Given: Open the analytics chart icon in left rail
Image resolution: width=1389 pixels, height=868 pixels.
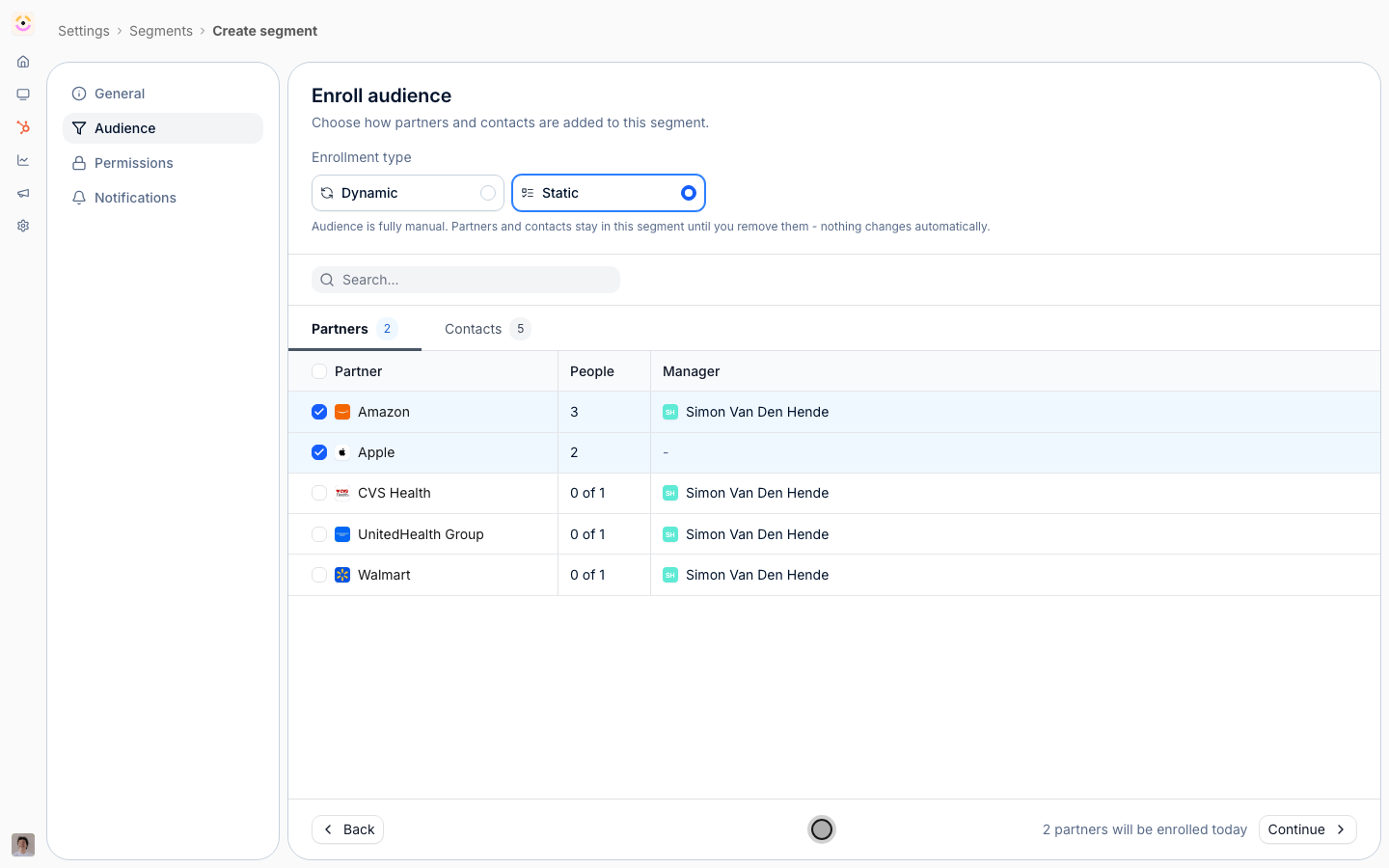Looking at the screenshot, I should (x=23, y=160).
